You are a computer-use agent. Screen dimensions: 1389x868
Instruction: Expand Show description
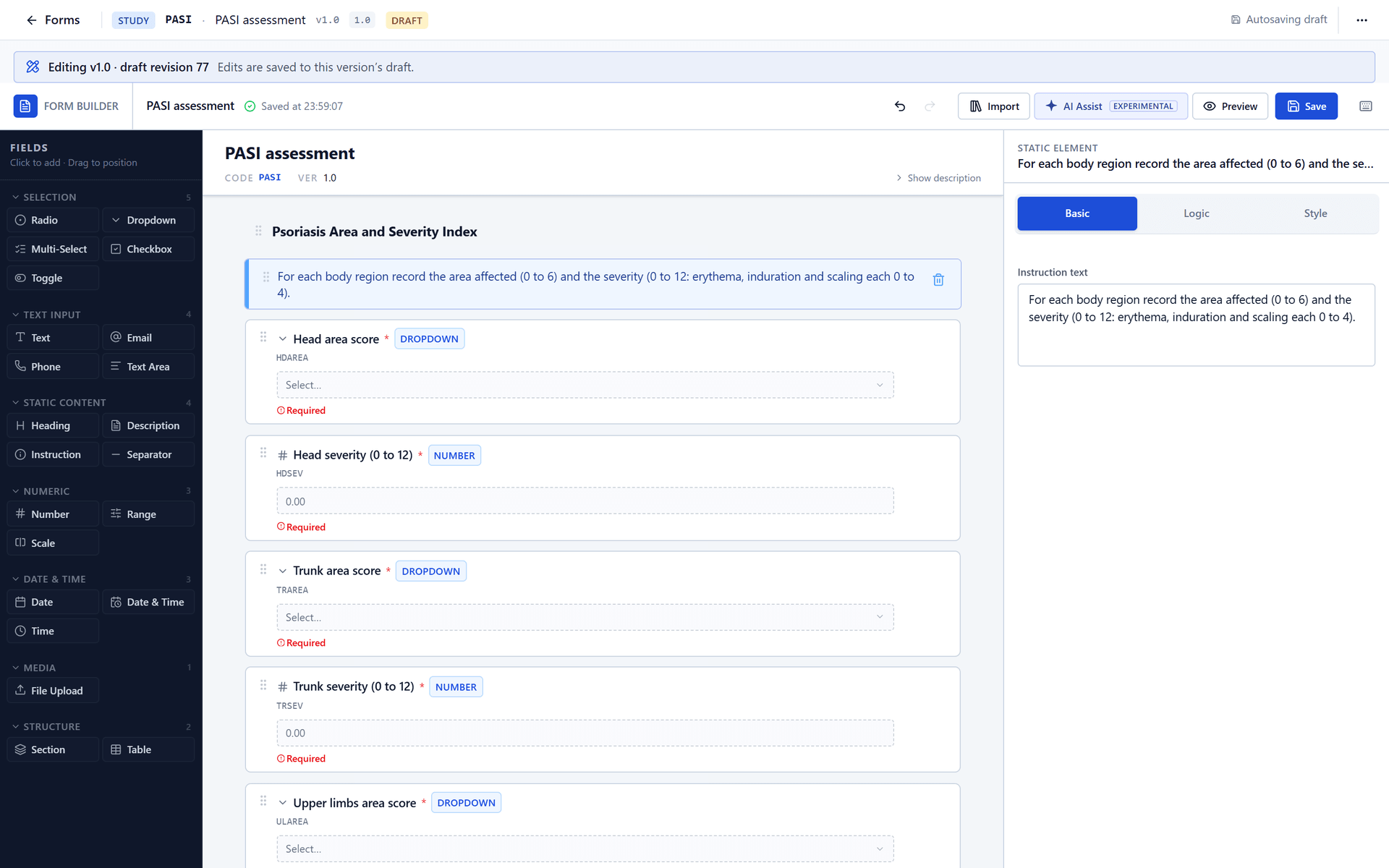coord(938,178)
